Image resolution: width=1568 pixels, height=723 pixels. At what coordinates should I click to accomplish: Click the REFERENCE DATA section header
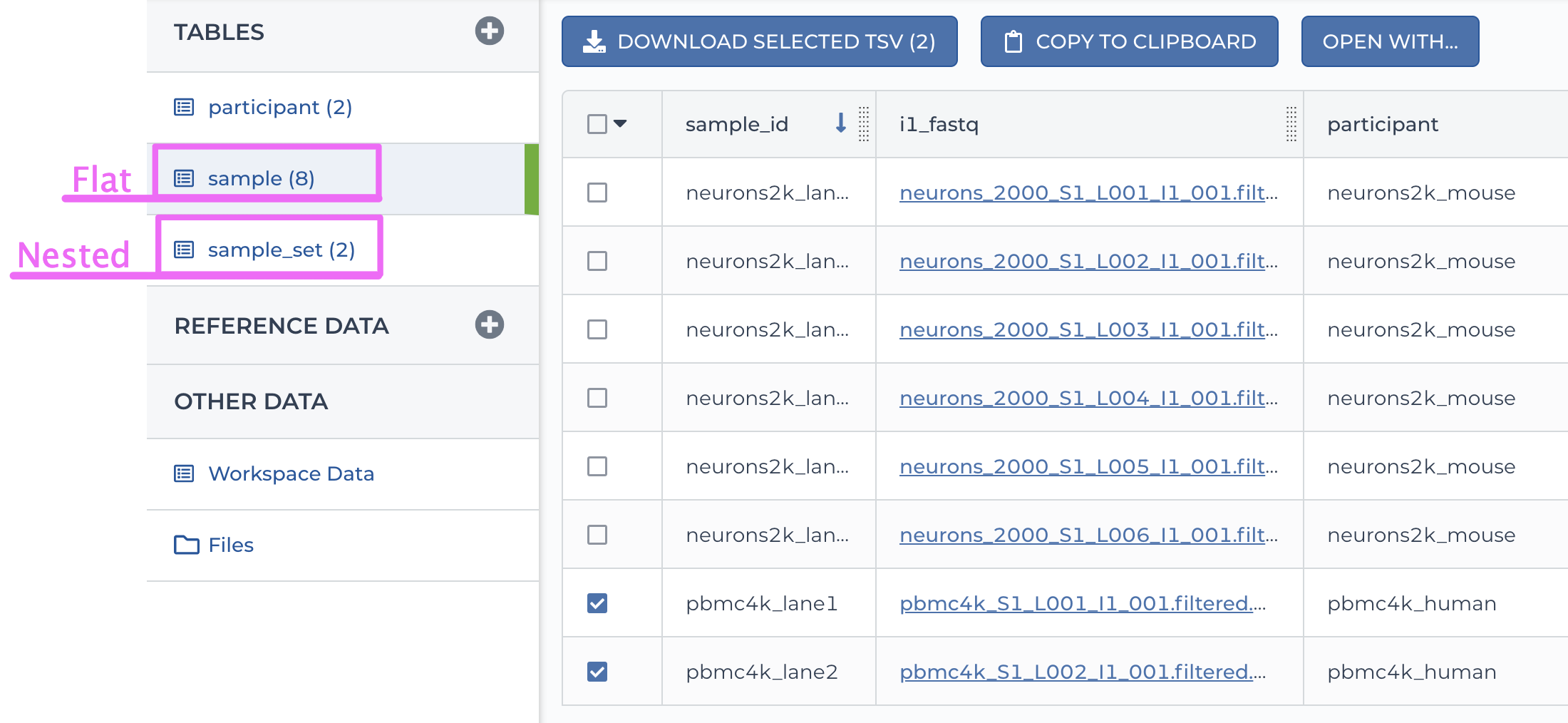(282, 326)
